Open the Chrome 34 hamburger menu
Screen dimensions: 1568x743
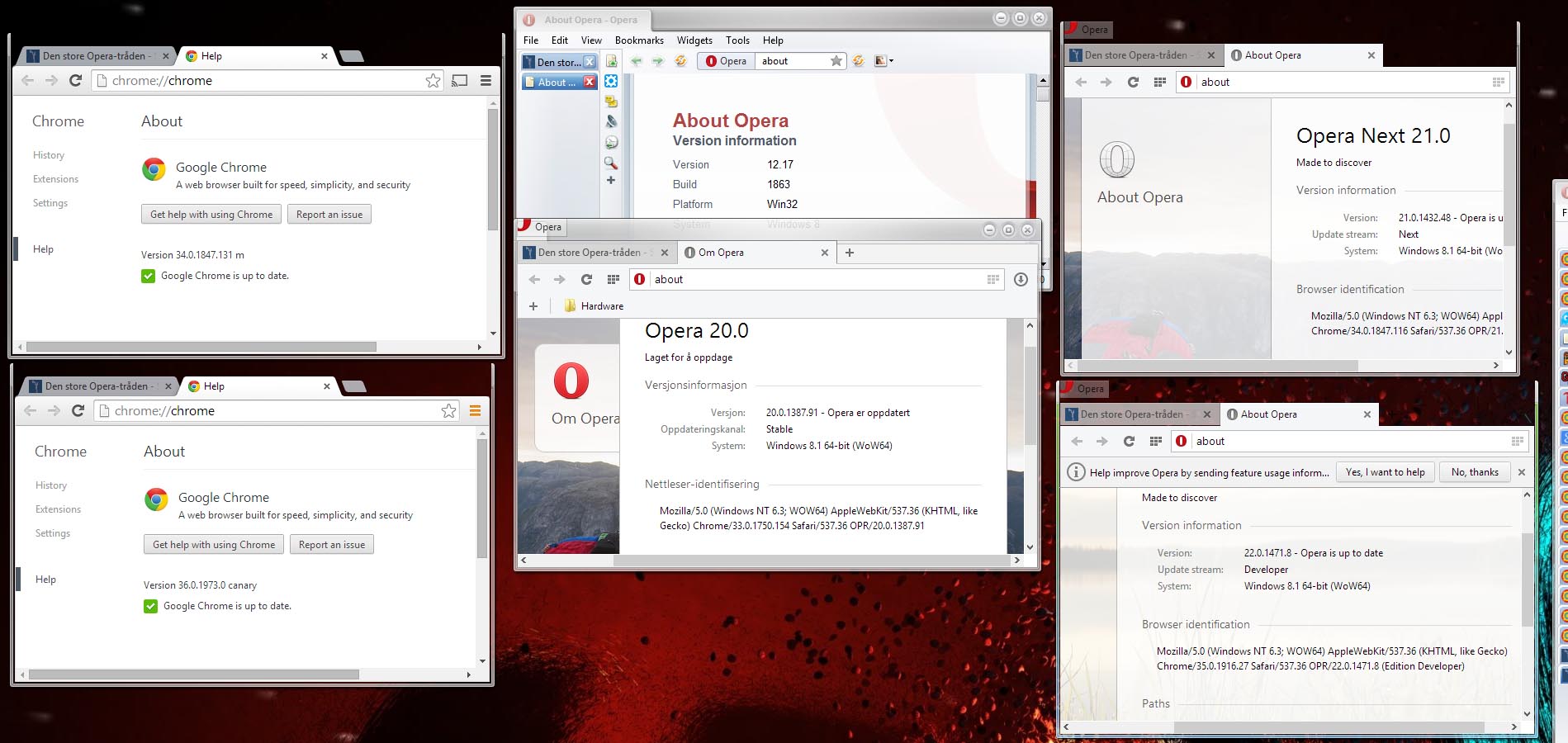(x=486, y=80)
